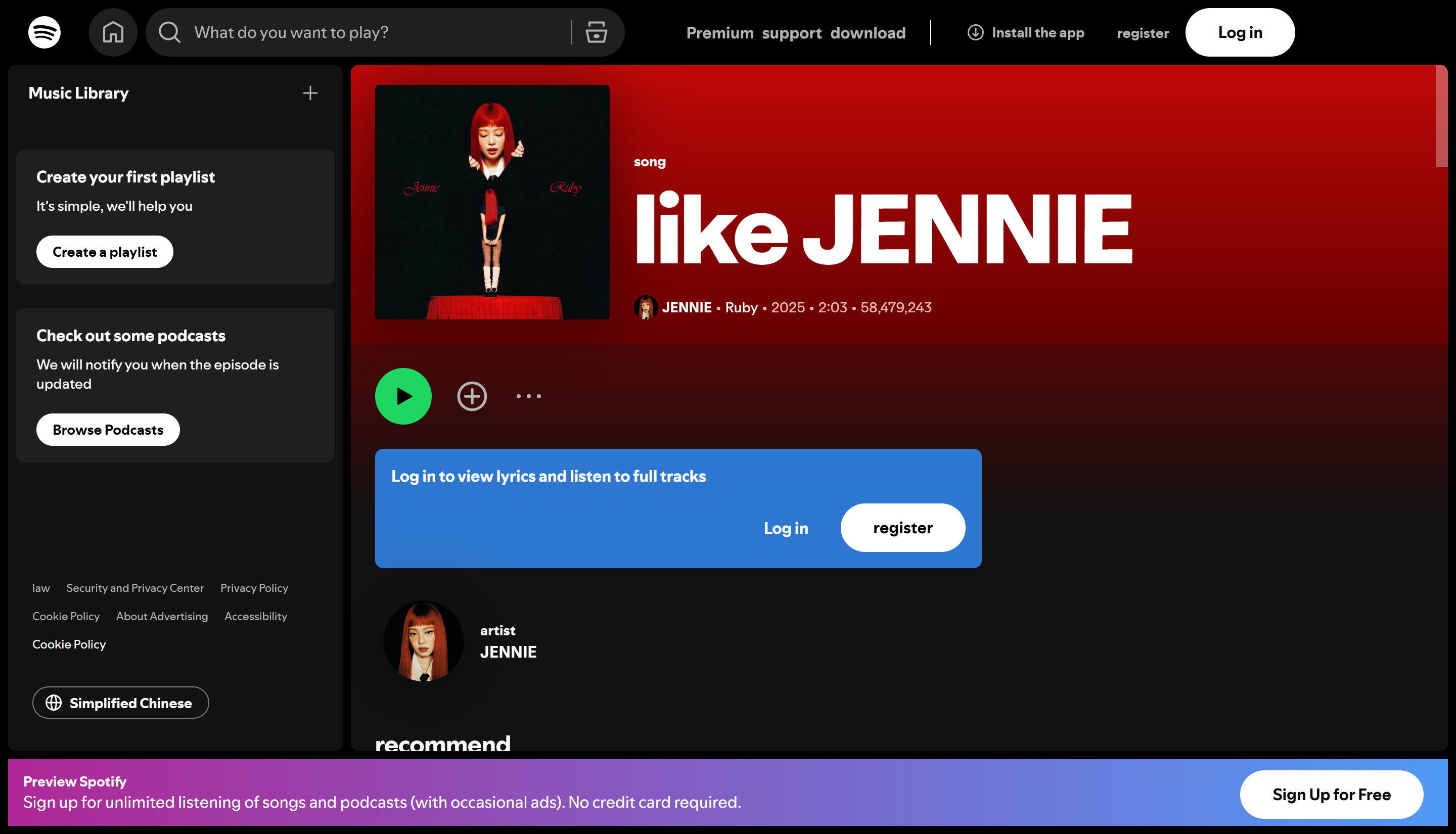Screen dimensions: 1456x834
Task: Click the globe icon next to Simplified Chinese
Action: pos(54,702)
